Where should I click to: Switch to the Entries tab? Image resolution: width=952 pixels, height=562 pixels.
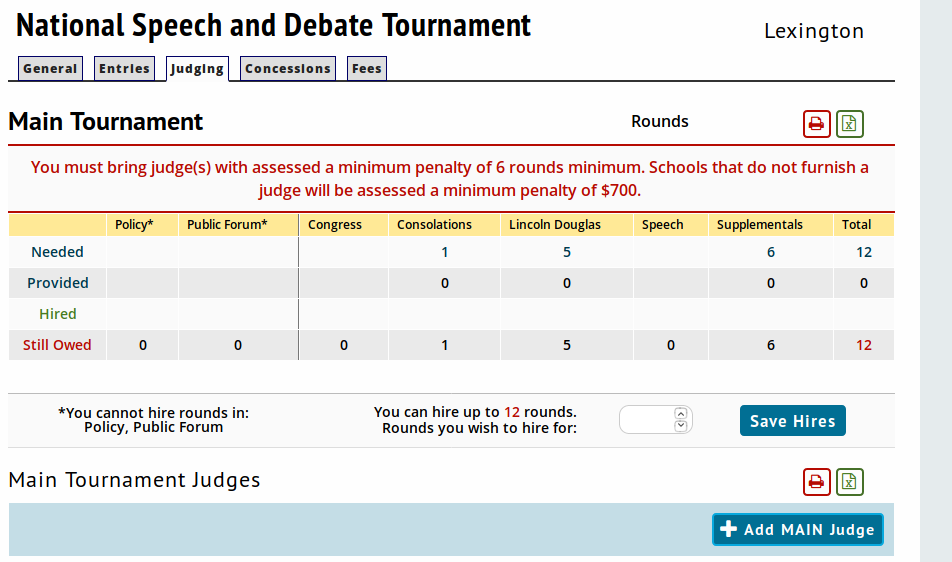[124, 69]
